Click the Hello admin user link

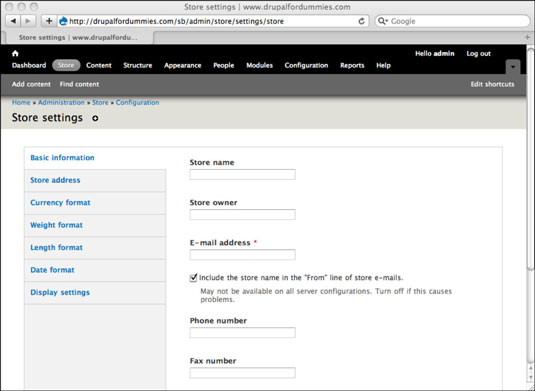coord(435,54)
